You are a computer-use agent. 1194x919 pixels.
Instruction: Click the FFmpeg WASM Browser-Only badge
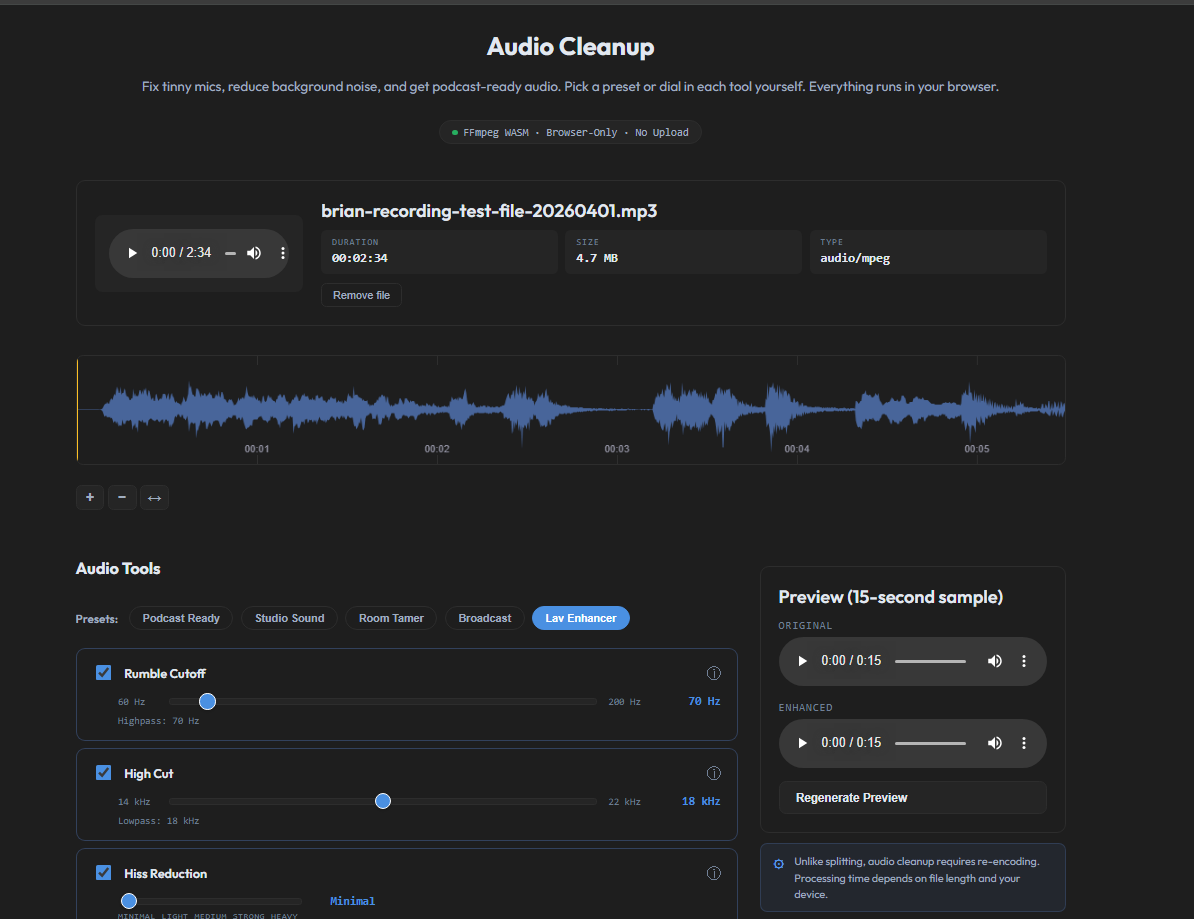pos(570,132)
